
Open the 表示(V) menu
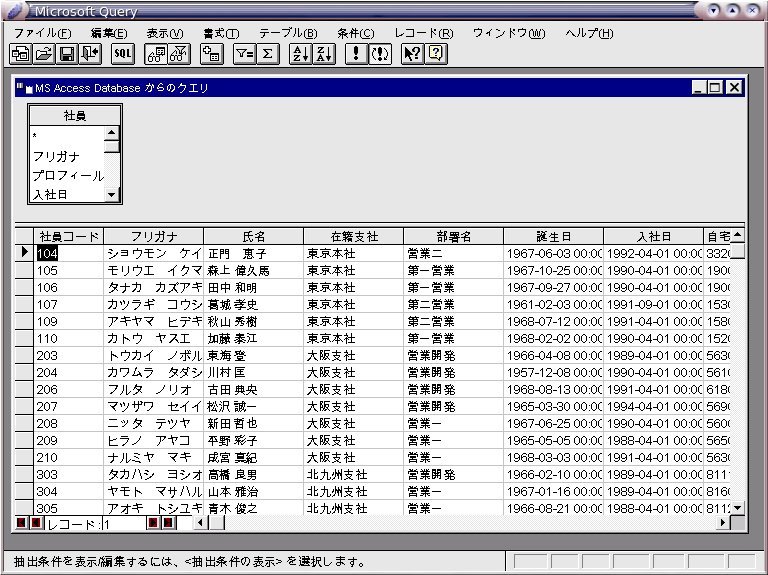click(165, 33)
